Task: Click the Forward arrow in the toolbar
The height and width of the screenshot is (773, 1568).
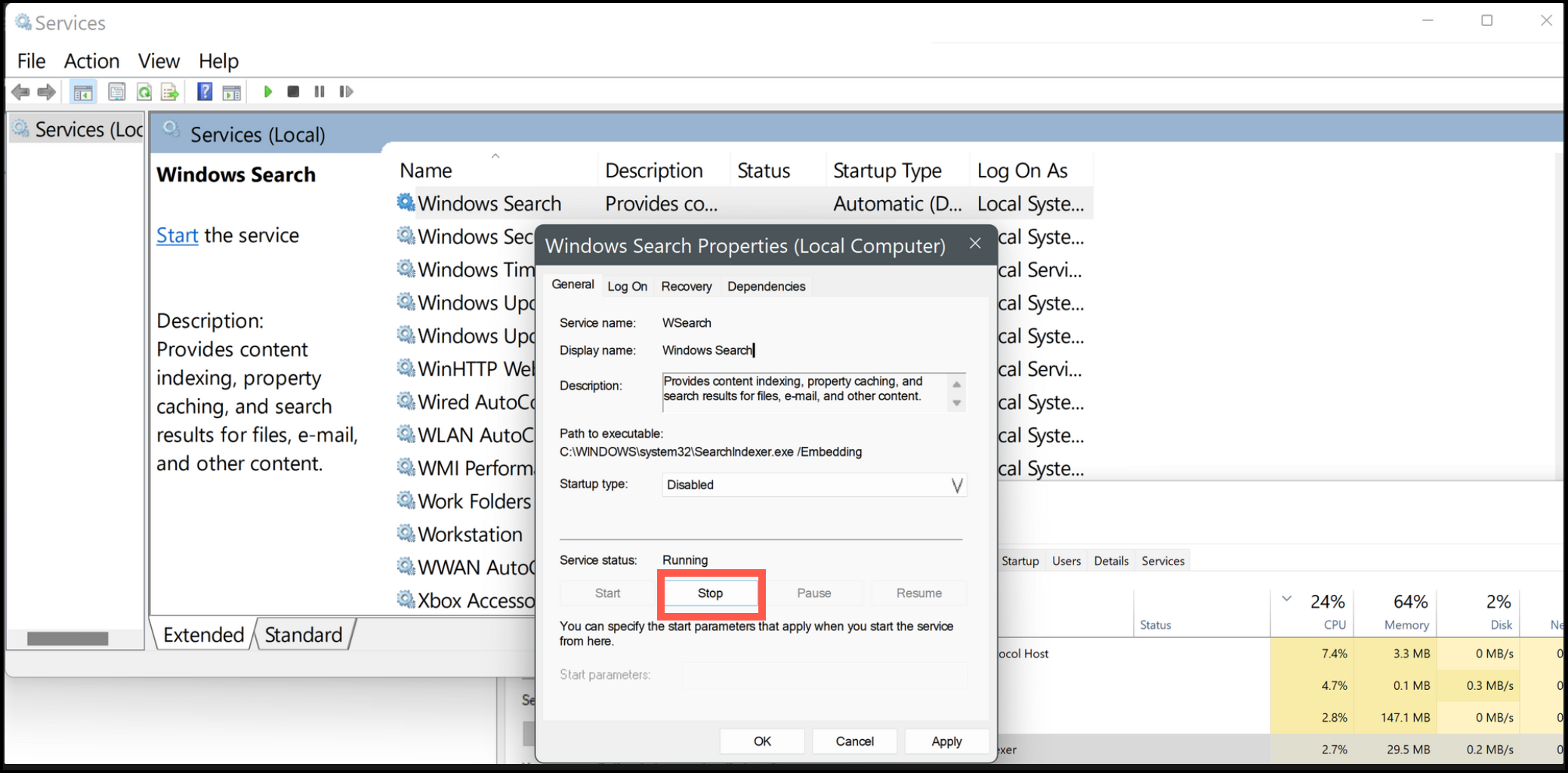Action: tap(47, 92)
